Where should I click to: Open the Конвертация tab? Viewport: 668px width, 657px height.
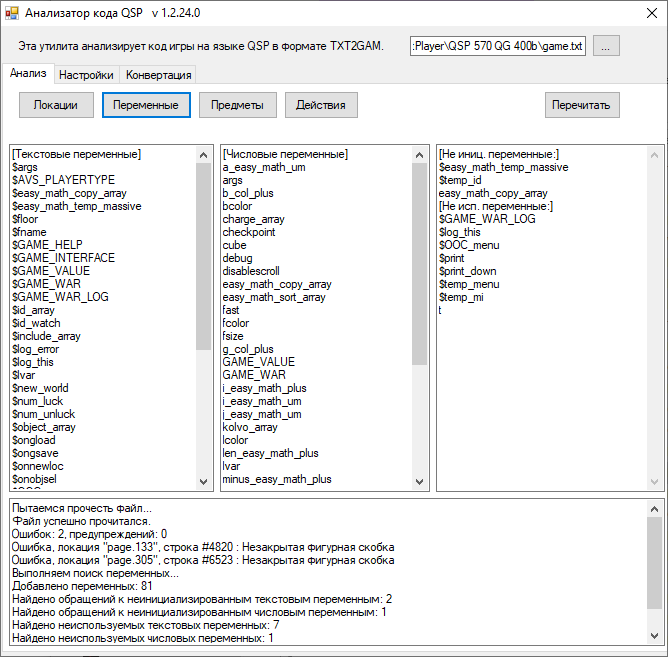[x=157, y=75]
